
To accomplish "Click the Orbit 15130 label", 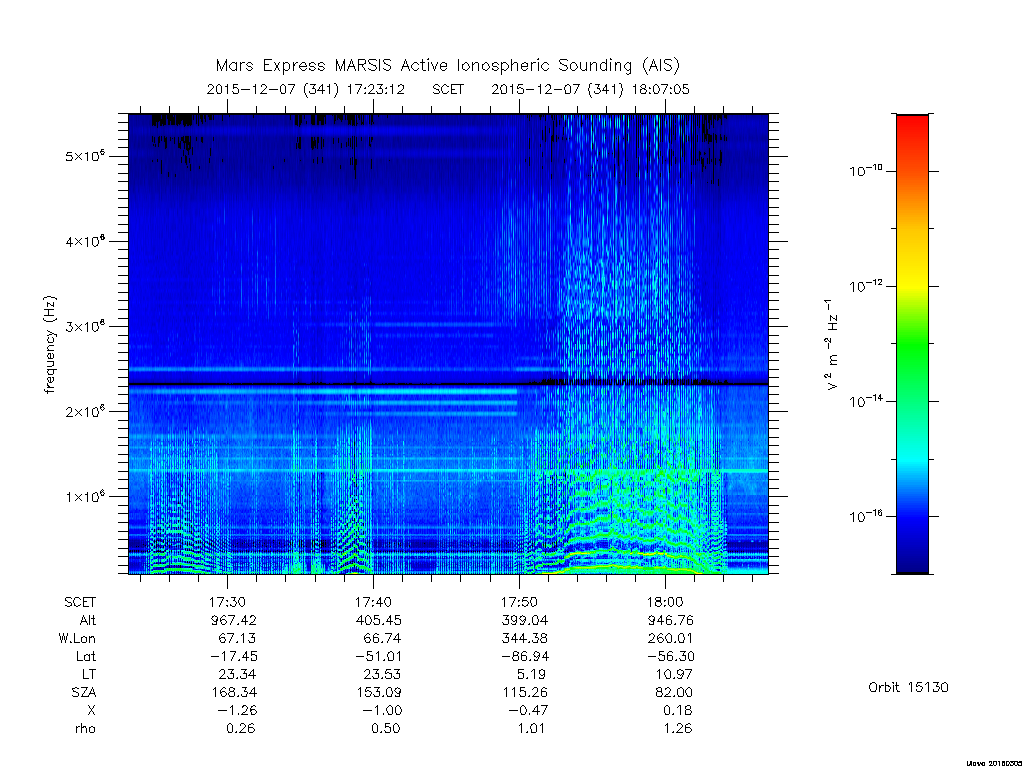I will pyautogui.click(x=908, y=687).
